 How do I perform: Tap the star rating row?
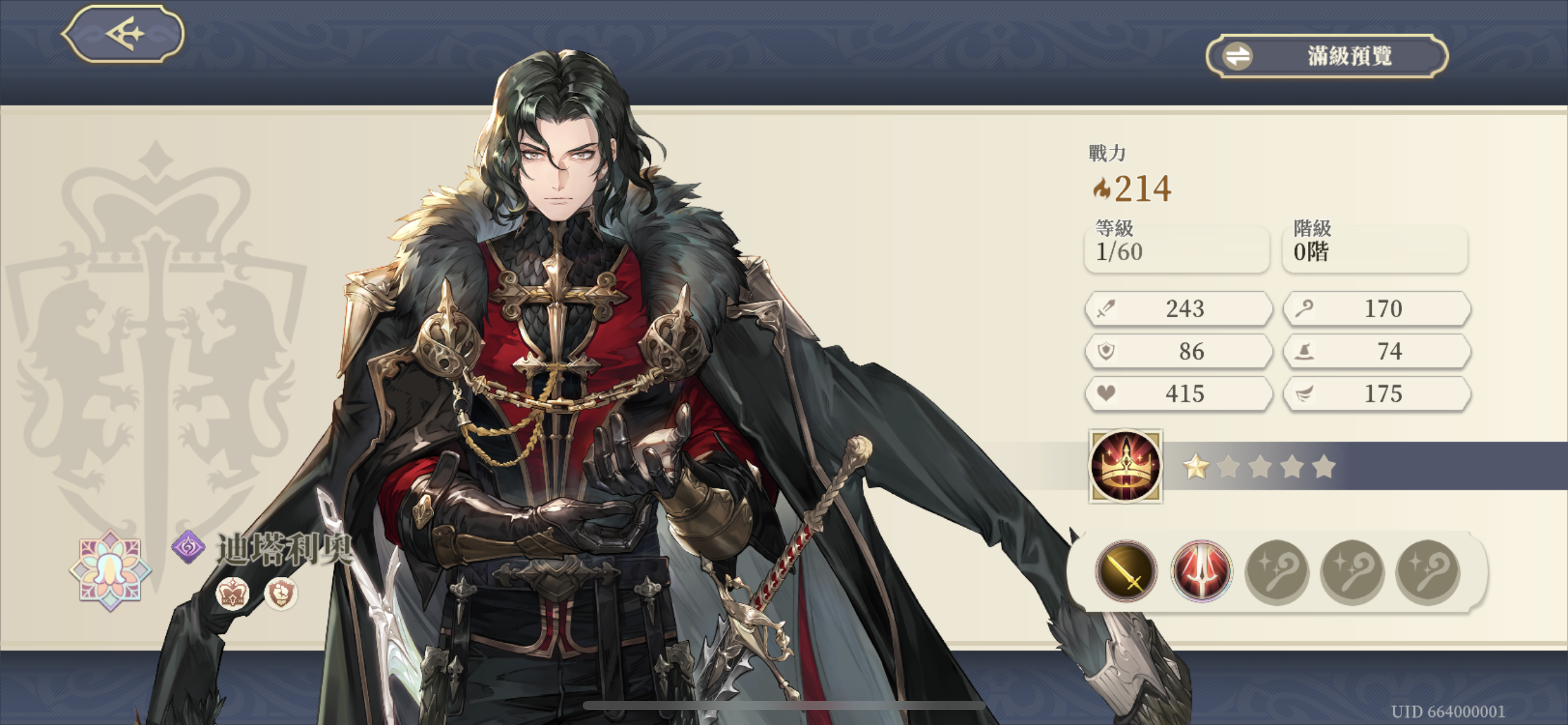[1259, 467]
